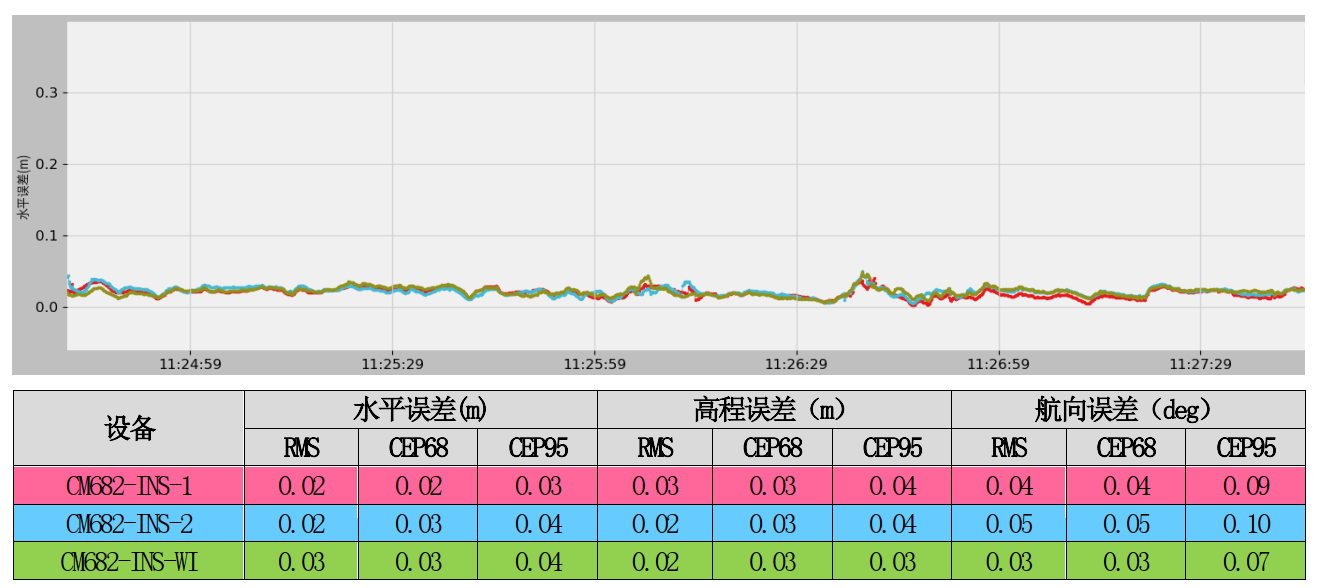The width and height of the screenshot is (1317, 588).
Task: Click the 设备 header cell
Action: [129, 429]
